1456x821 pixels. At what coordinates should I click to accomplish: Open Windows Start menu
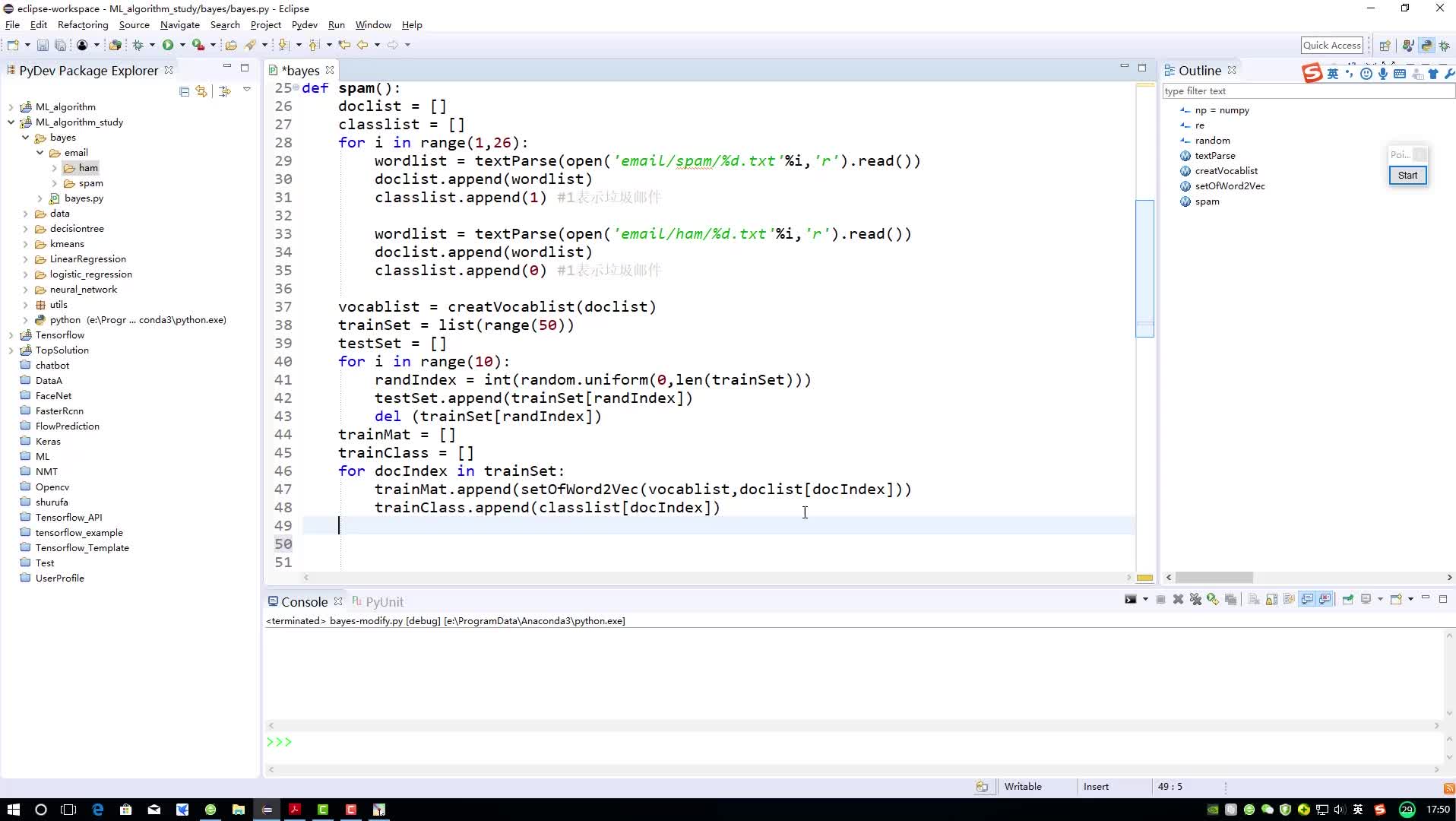[x=13, y=810]
